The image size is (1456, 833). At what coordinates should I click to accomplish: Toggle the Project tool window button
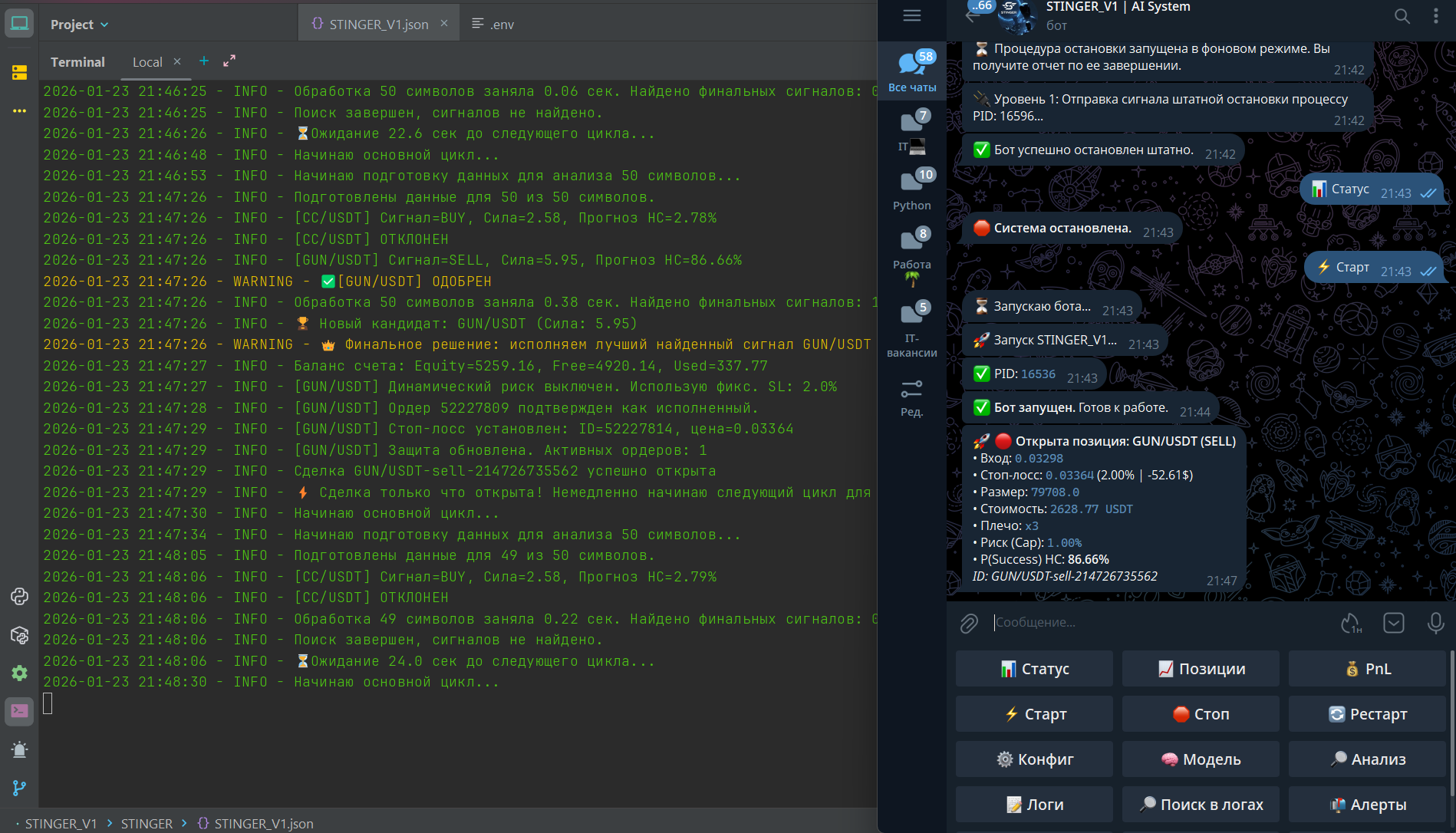tap(19, 24)
